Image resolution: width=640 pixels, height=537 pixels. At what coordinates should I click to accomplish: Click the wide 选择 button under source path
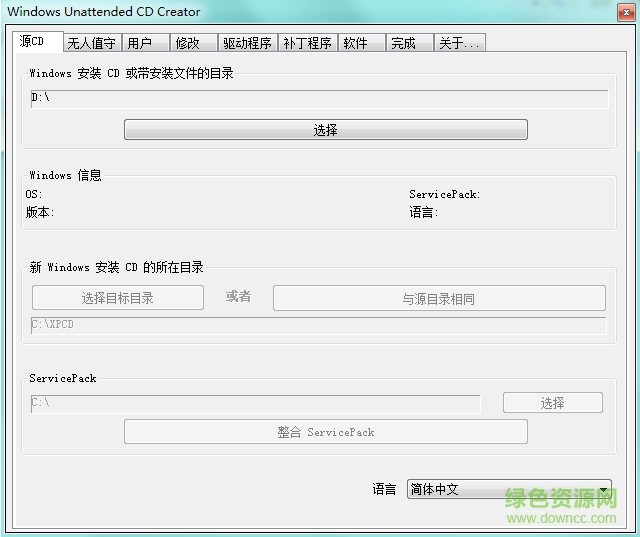pyautogui.click(x=326, y=130)
